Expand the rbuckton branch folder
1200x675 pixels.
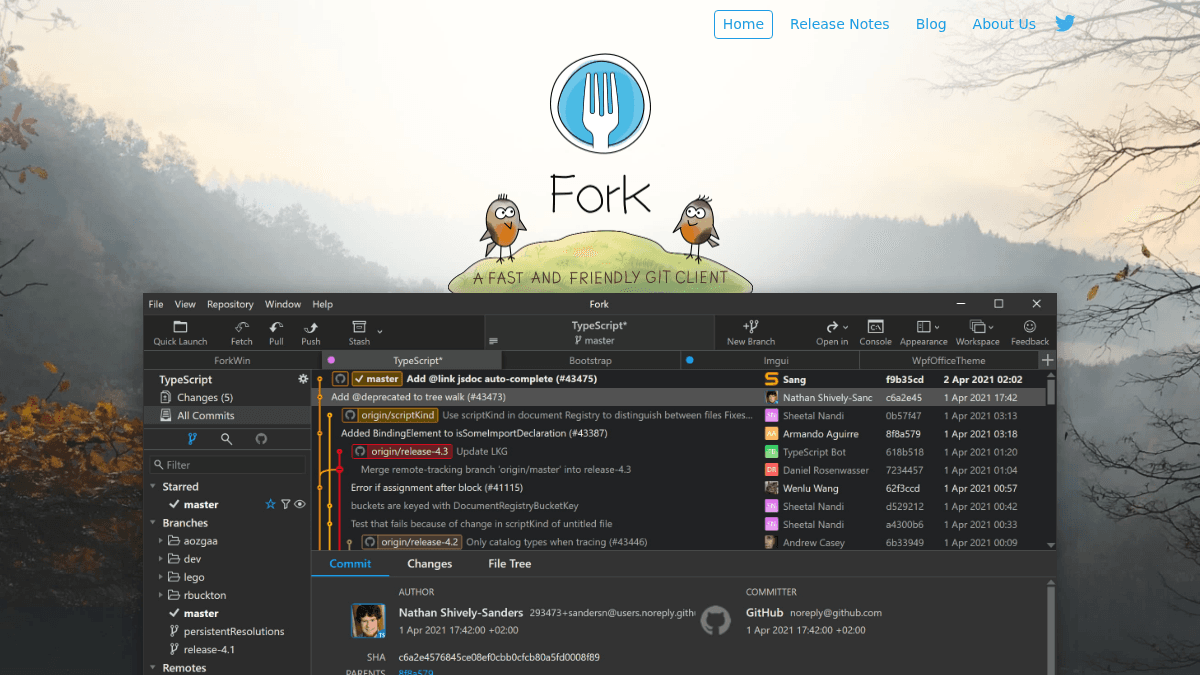160,595
